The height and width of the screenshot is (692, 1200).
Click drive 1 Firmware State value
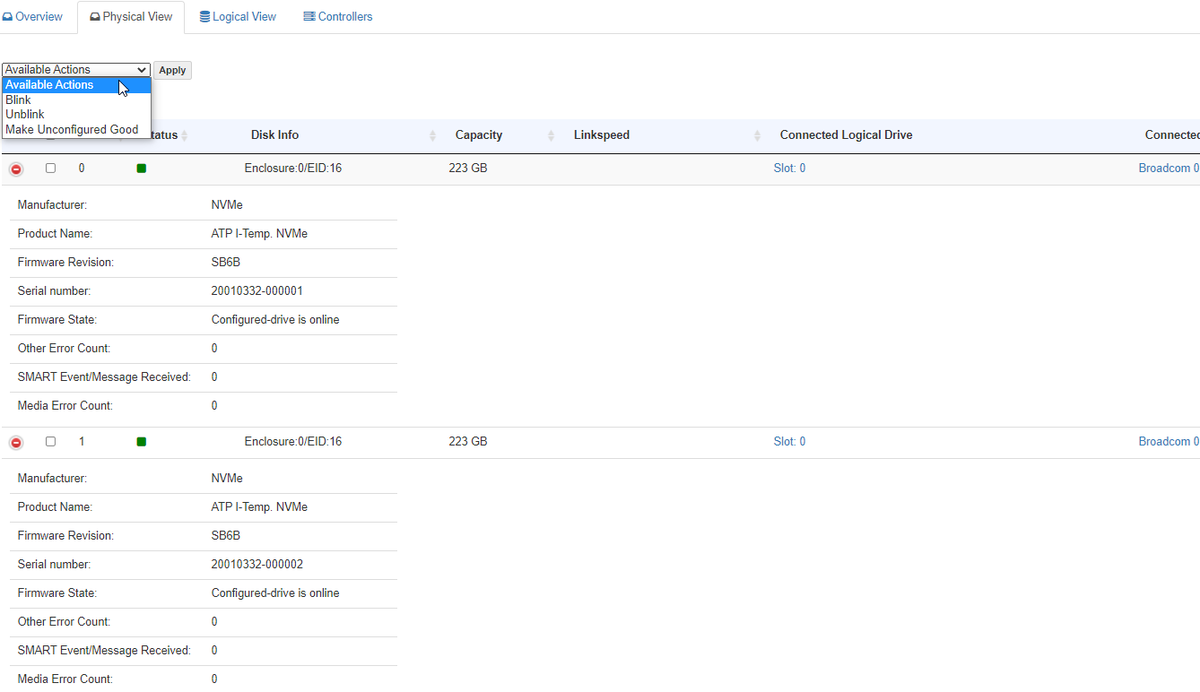point(275,593)
